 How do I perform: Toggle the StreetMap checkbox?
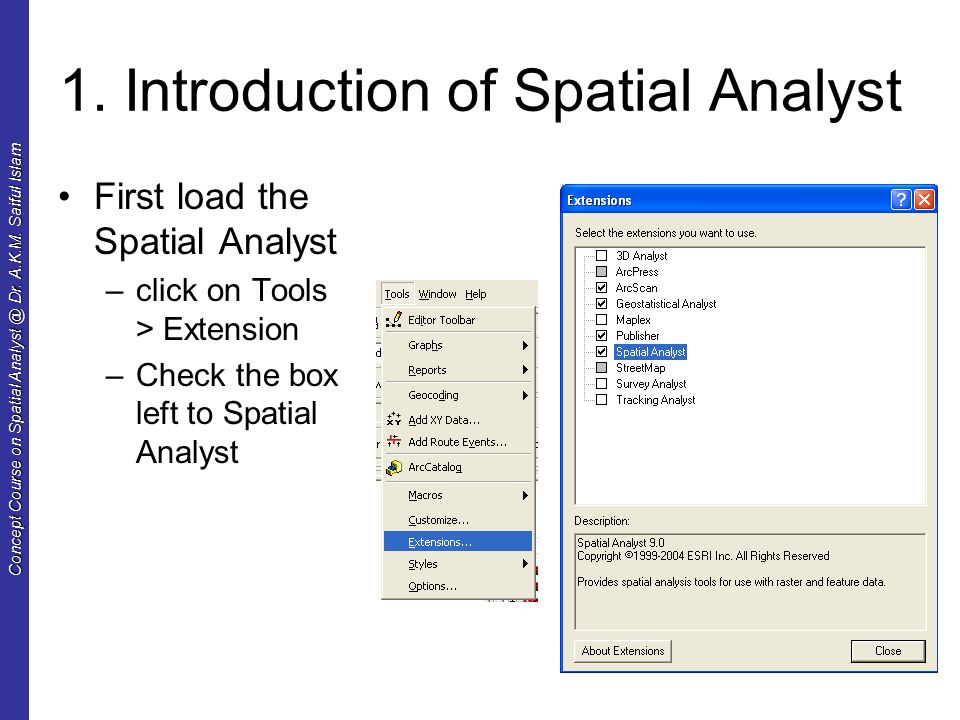602,367
